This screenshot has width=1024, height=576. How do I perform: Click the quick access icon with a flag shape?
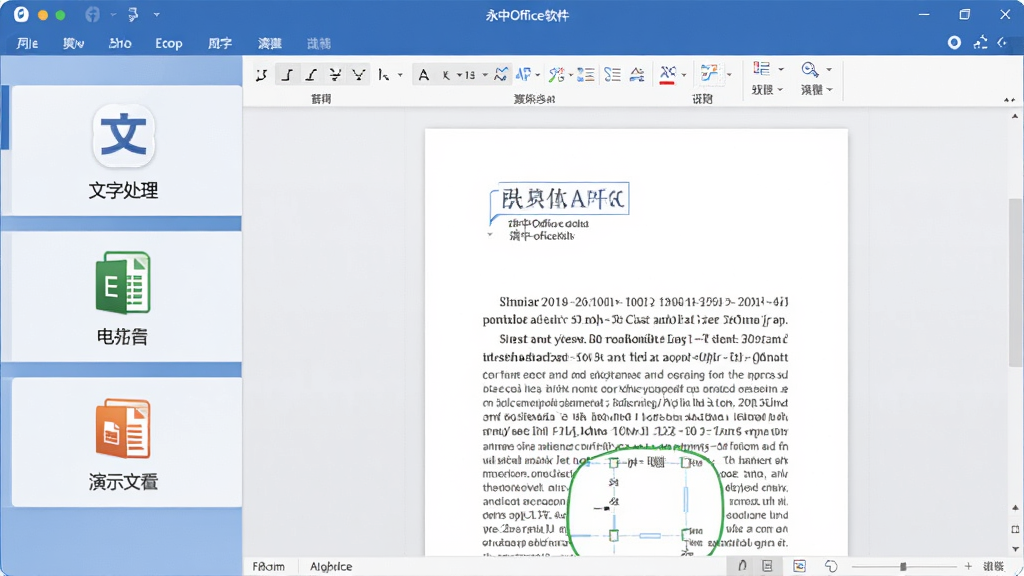click(133, 14)
